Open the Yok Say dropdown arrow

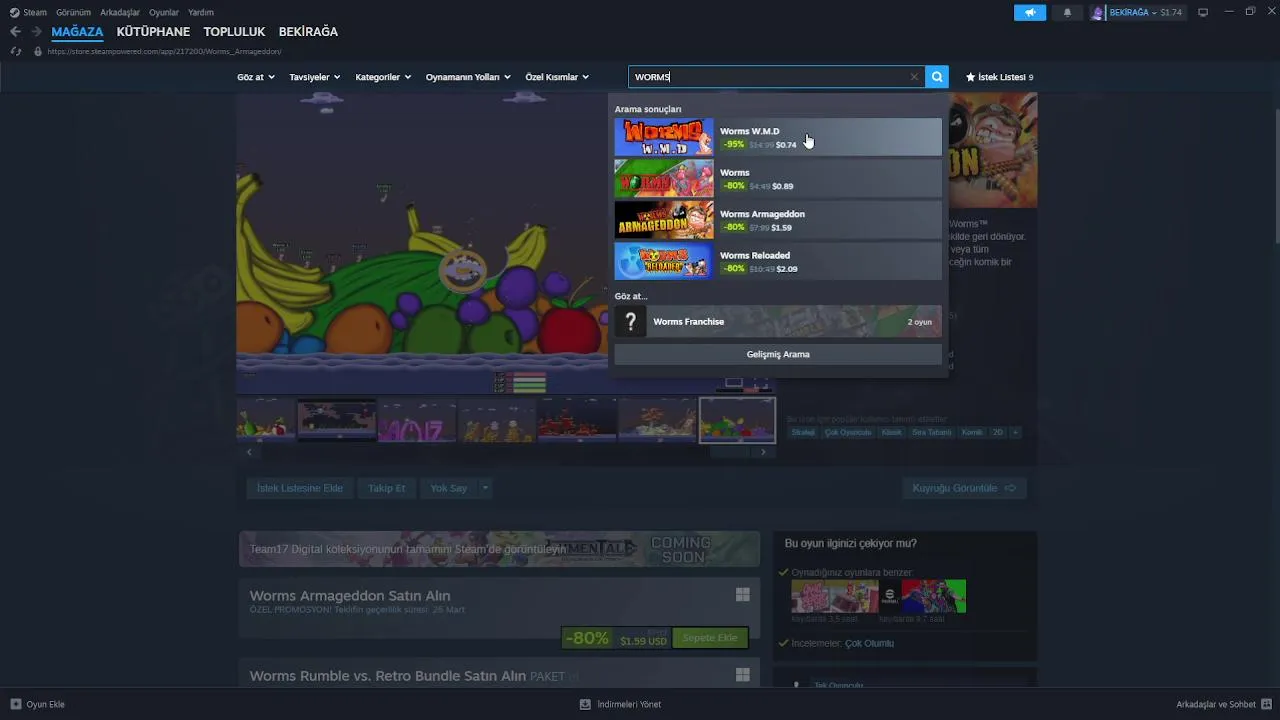485,488
